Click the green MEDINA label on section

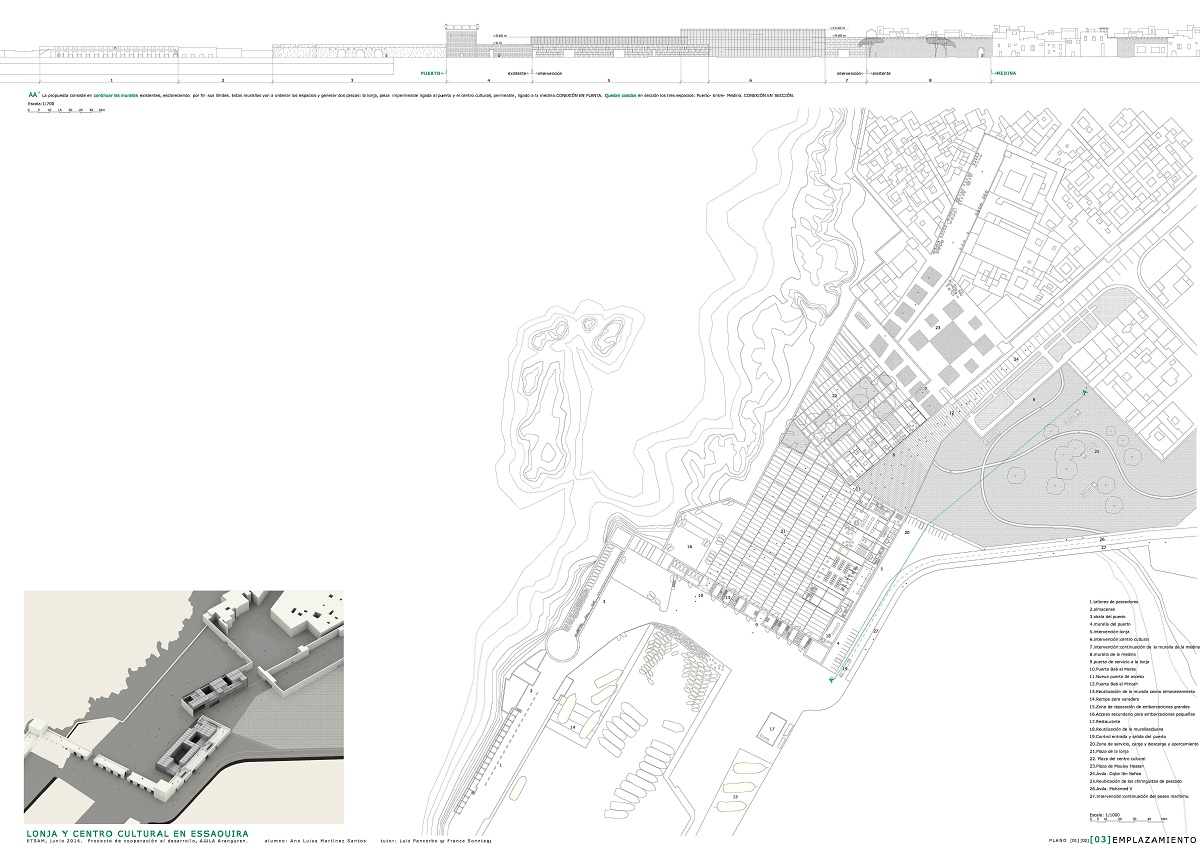[1003, 74]
